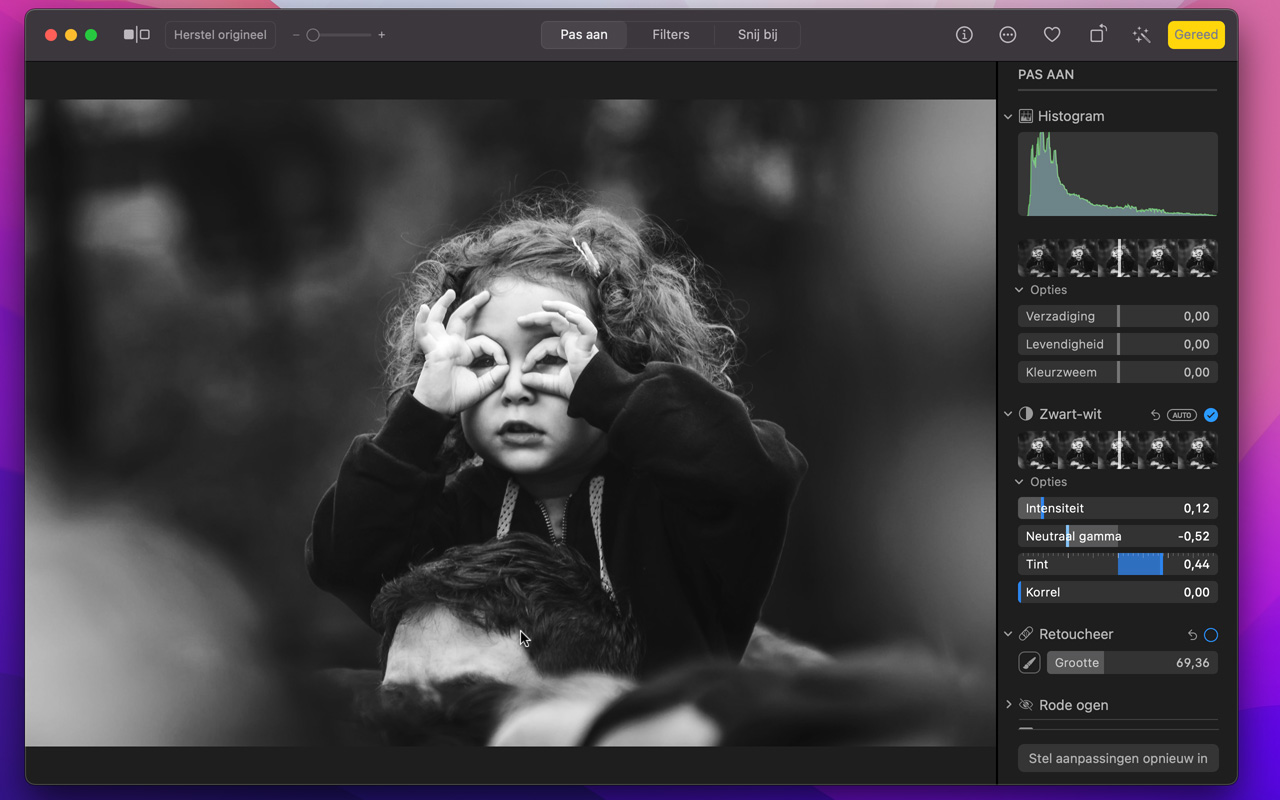Open the more options ellipsis menu

tap(1008, 35)
